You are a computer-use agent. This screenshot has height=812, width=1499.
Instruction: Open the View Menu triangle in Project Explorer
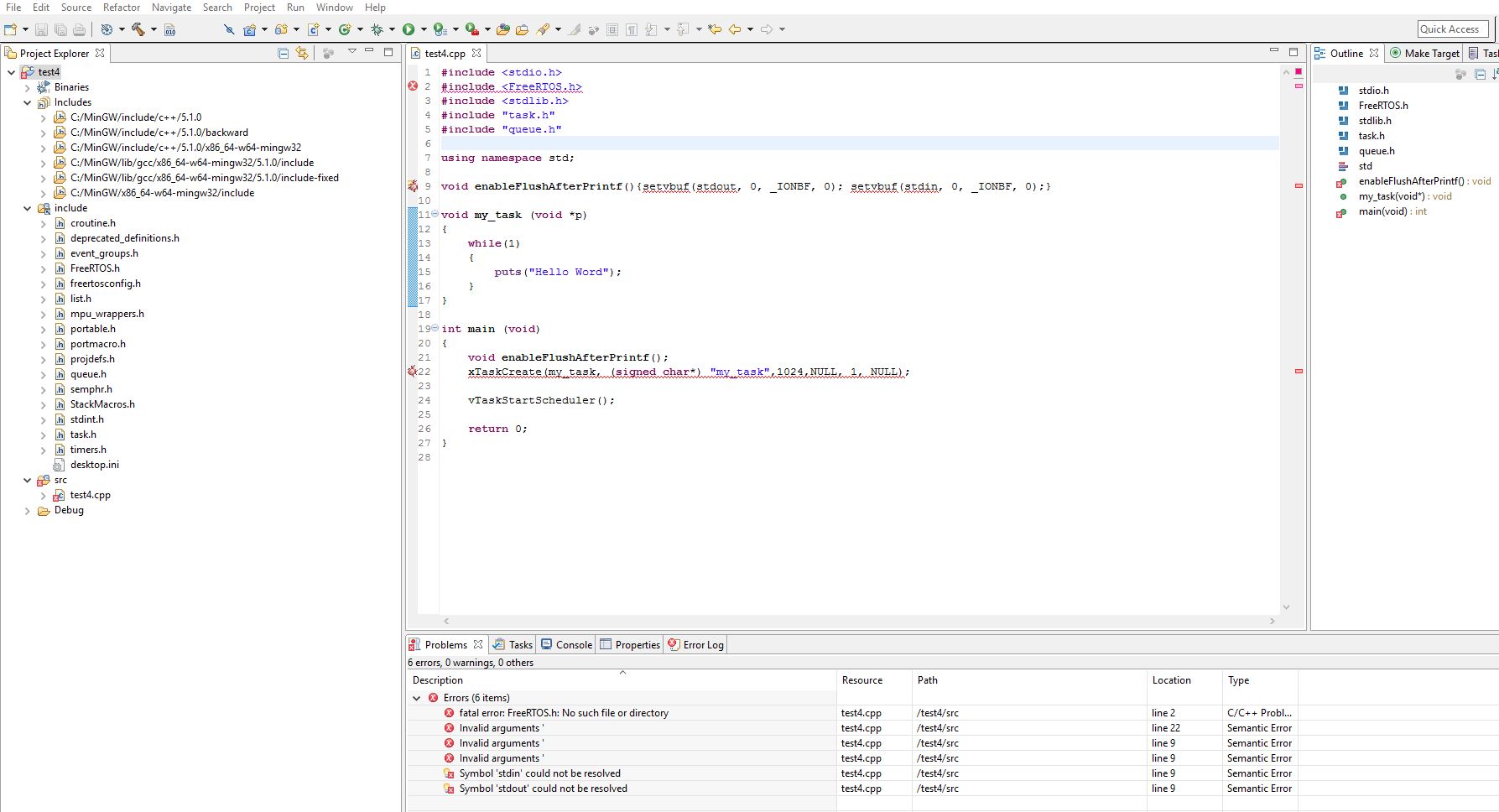(x=351, y=52)
